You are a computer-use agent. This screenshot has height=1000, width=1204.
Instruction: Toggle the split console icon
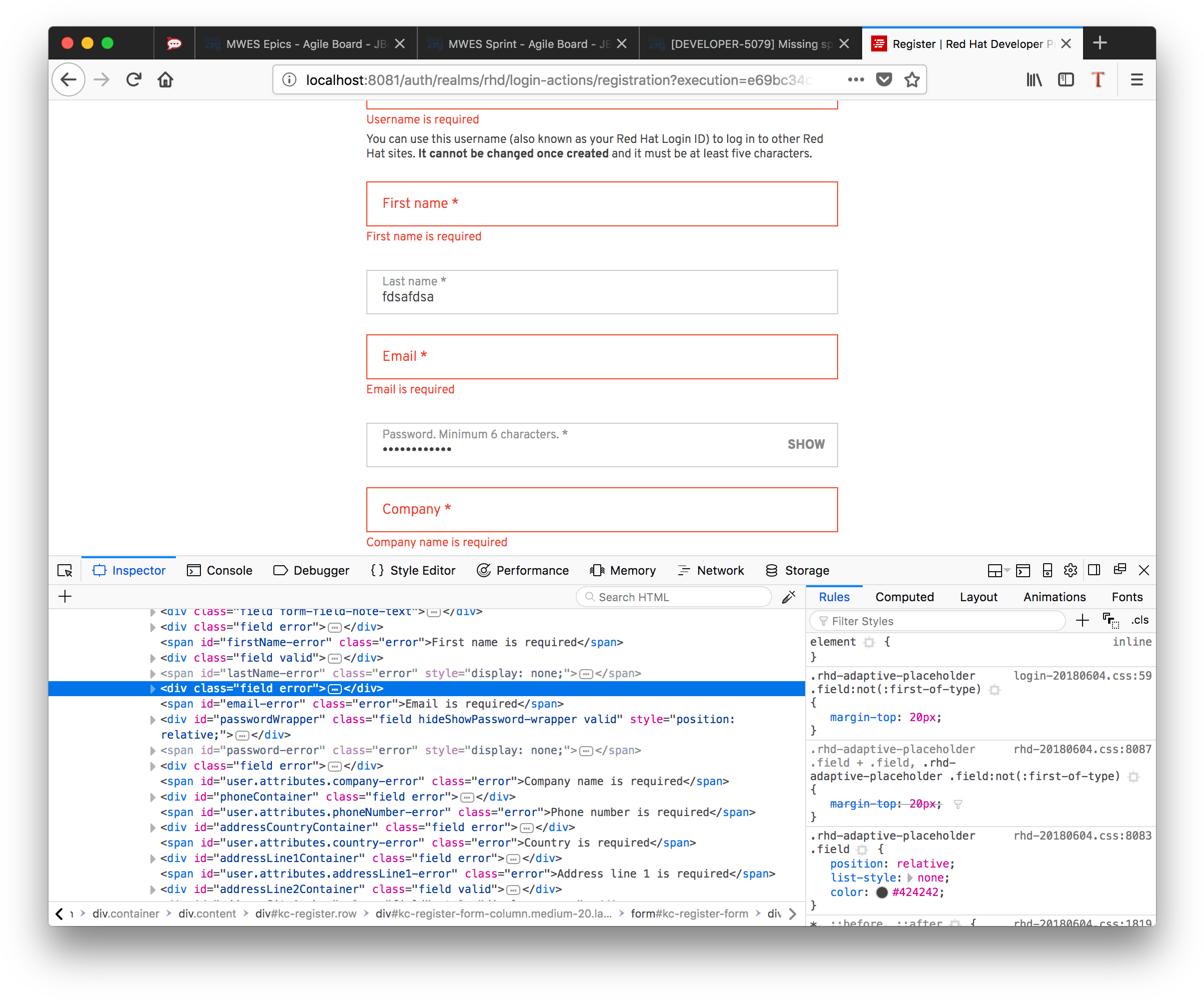point(1023,570)
